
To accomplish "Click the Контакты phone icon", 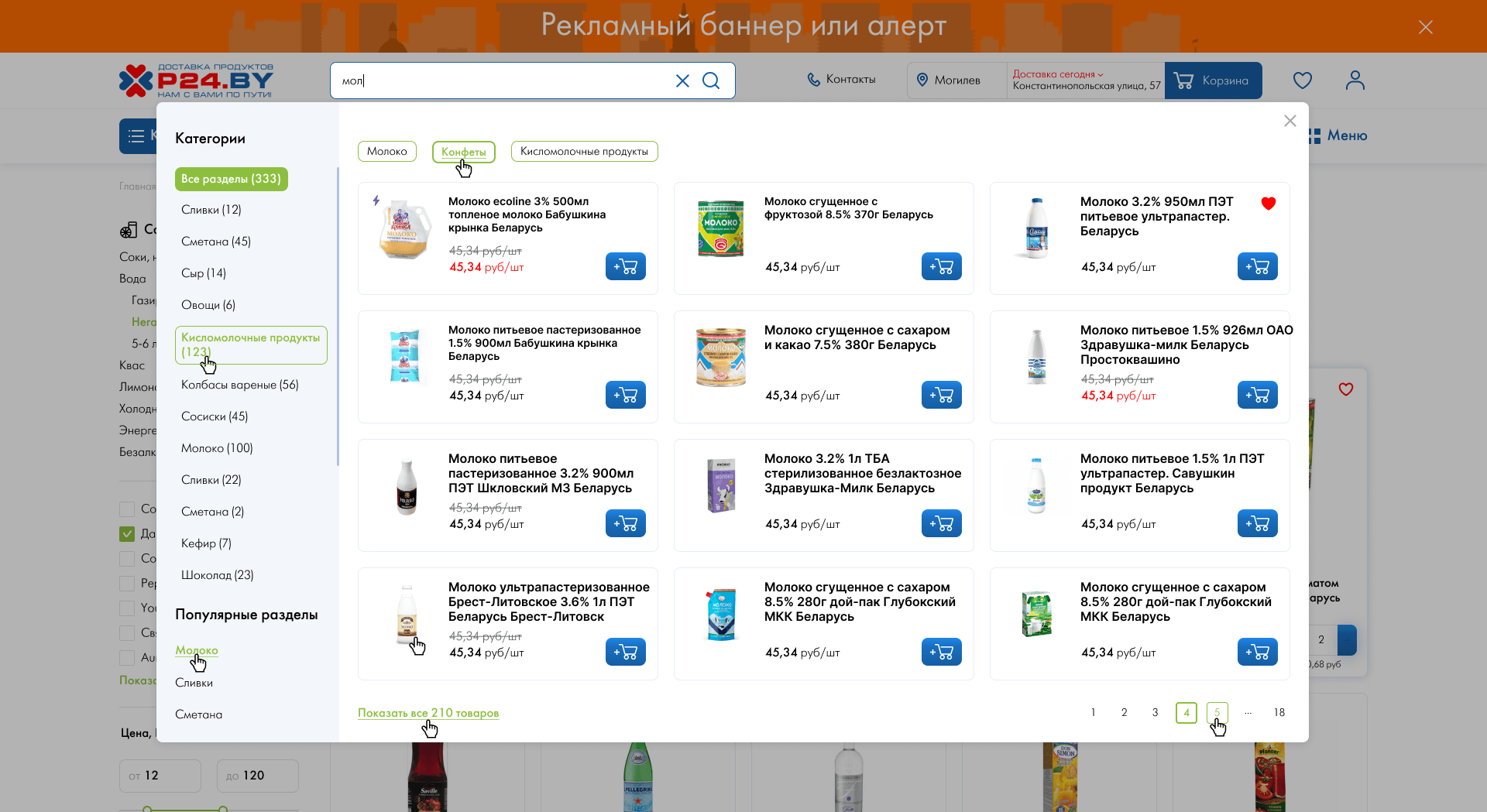I will pos(814,80).
